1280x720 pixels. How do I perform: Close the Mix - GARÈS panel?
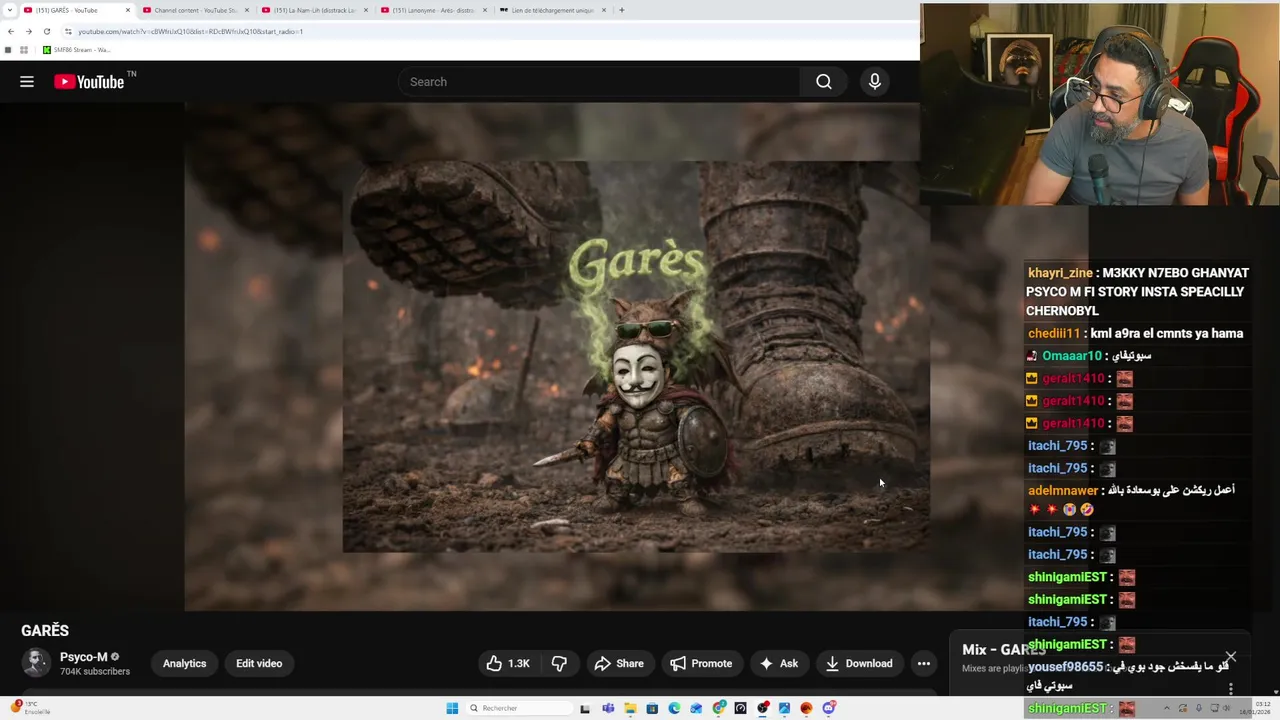1231,657
